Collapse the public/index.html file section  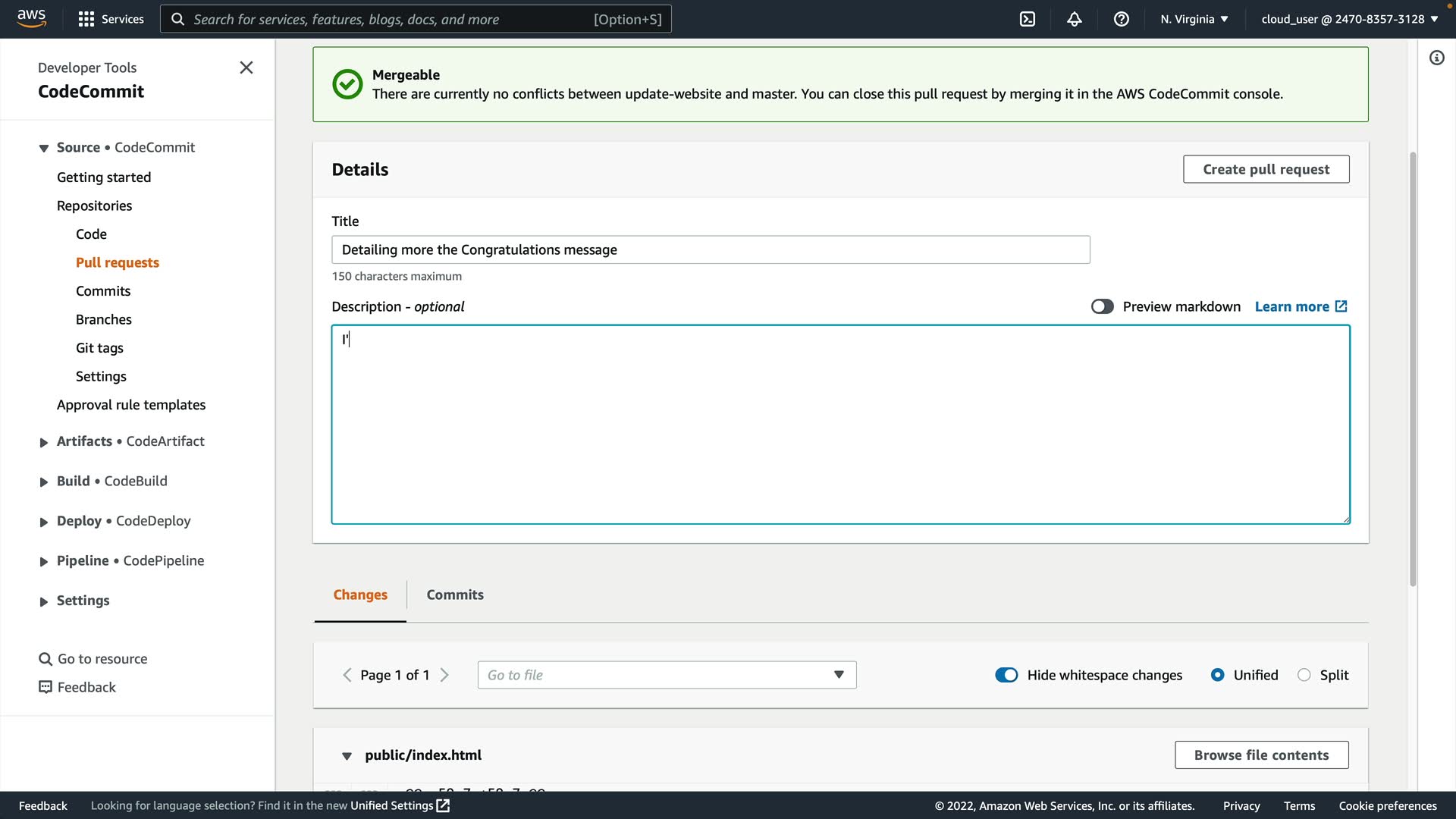347,755
